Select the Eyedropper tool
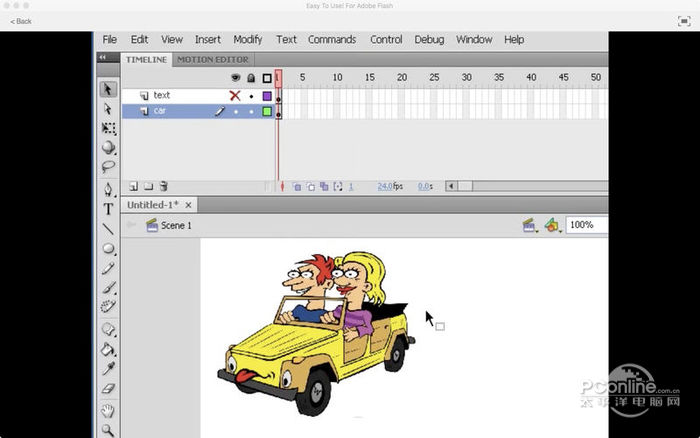The width and height of the screenshot is (700, 438). point(108,368)
